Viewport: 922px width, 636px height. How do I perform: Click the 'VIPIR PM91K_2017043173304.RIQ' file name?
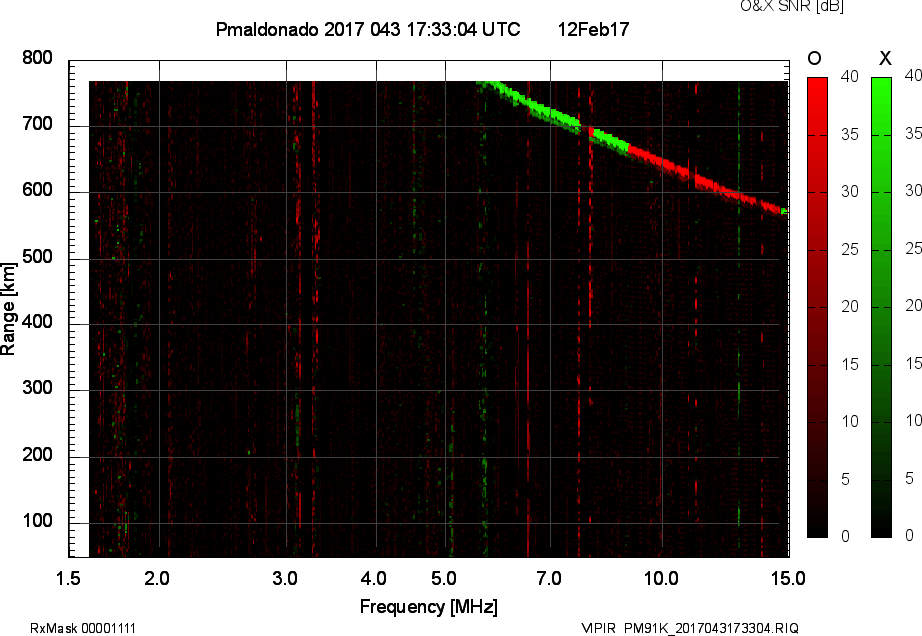[690, 628]
